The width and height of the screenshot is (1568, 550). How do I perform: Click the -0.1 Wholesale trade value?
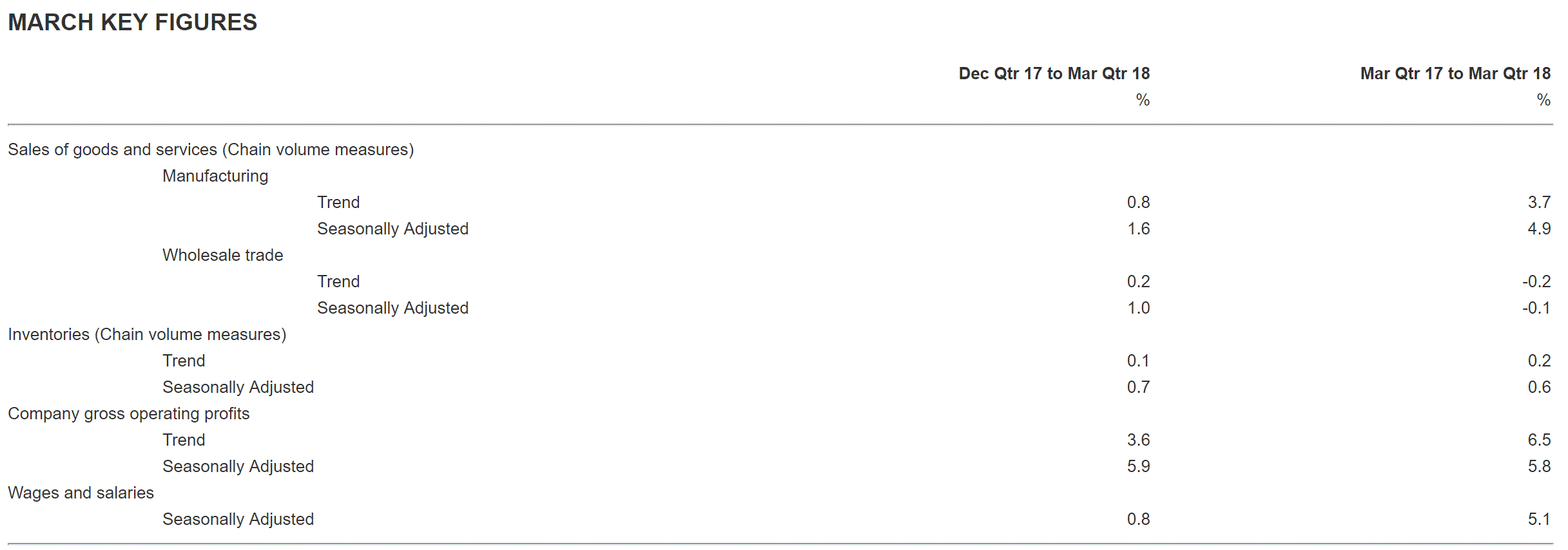[x=1536, y=308]
